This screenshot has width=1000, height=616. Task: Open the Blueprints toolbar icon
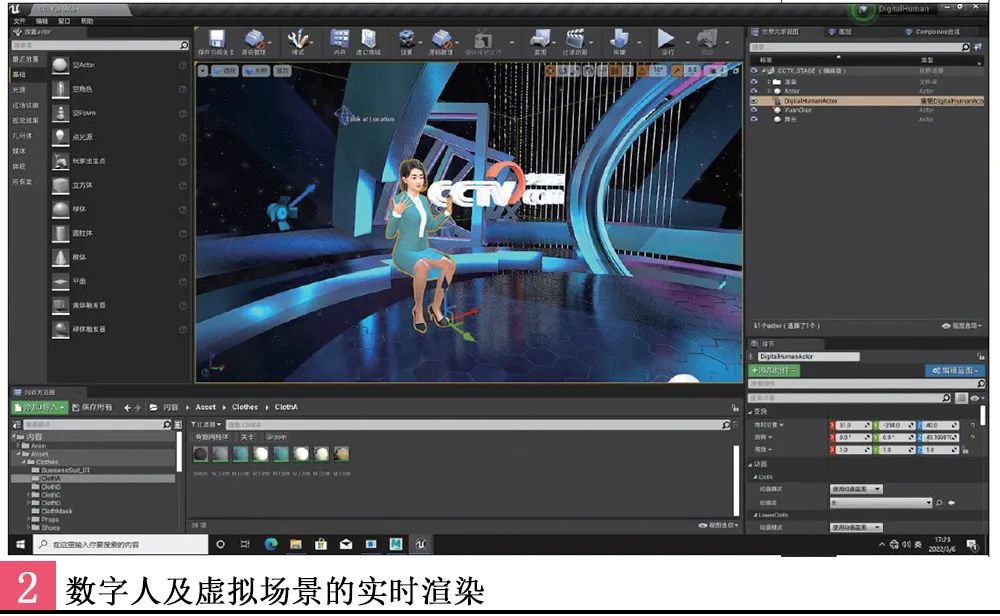[x=541, y=40]
